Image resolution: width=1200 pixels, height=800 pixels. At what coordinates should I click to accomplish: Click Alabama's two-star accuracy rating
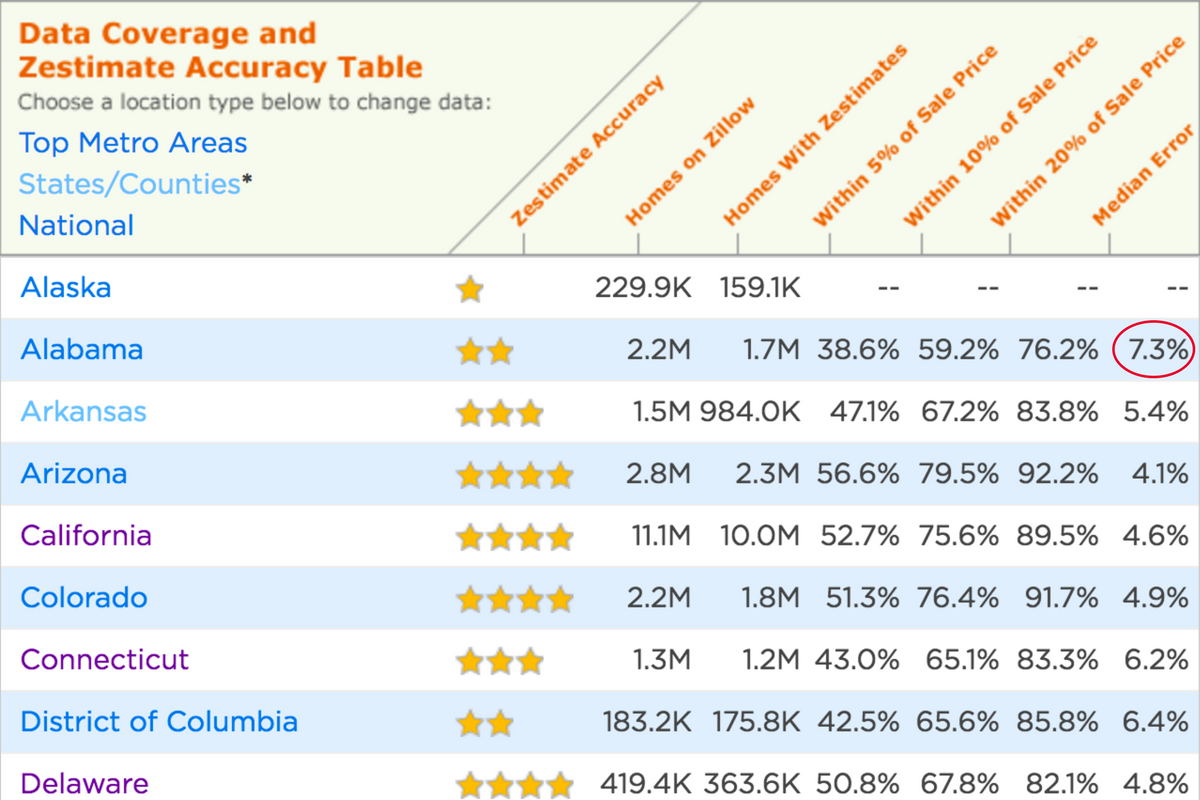(x=484, y=352)
